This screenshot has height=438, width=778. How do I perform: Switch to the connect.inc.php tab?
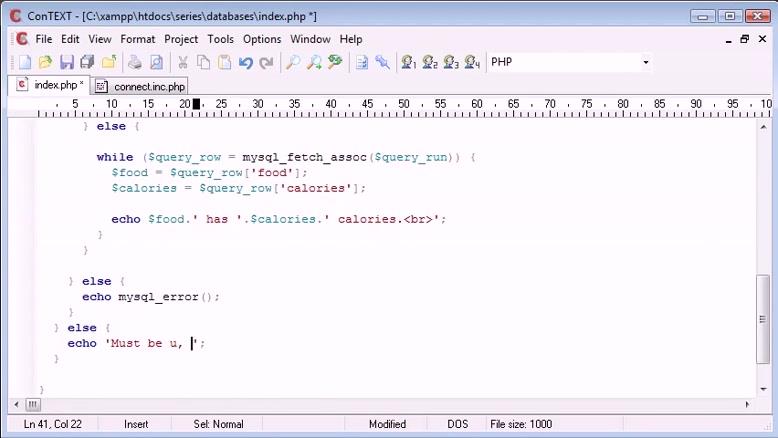pos(140,86)
